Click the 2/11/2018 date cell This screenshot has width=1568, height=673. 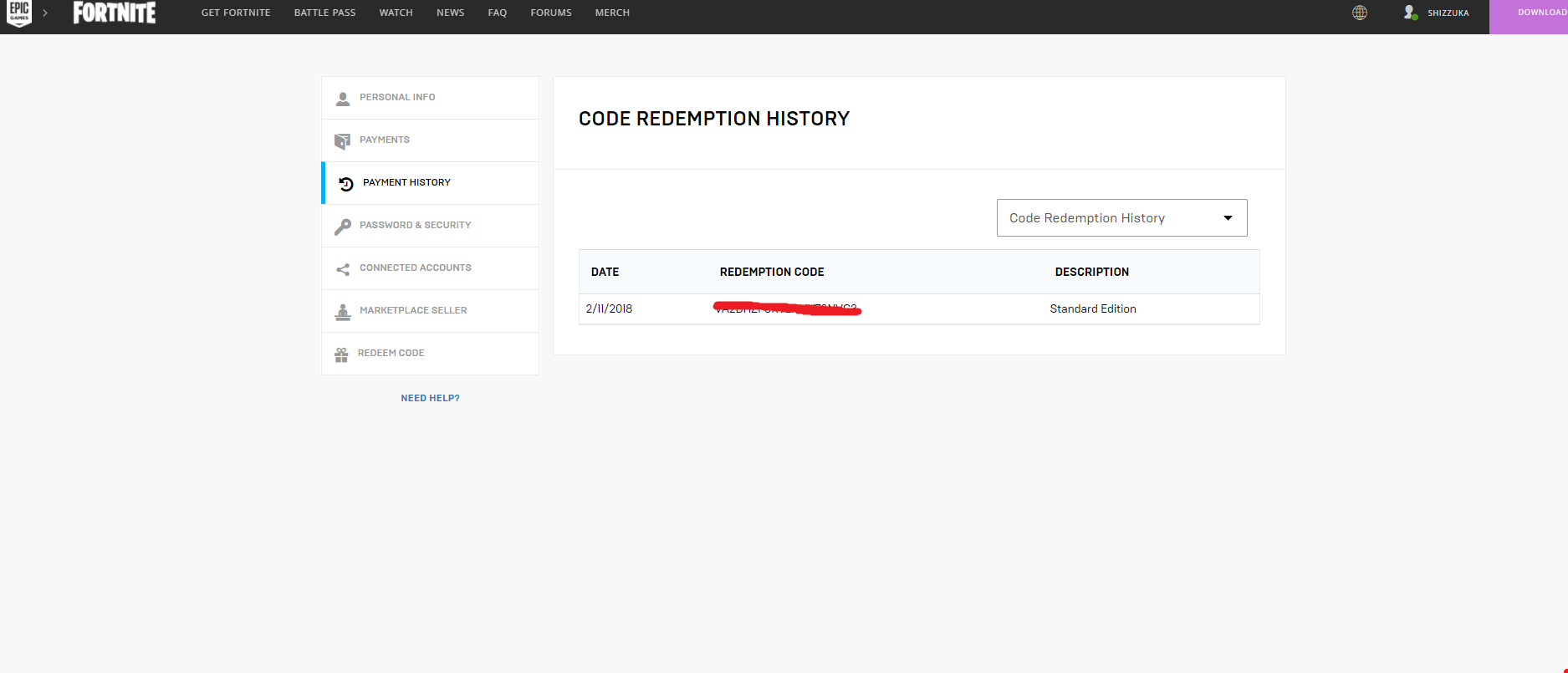609,308
